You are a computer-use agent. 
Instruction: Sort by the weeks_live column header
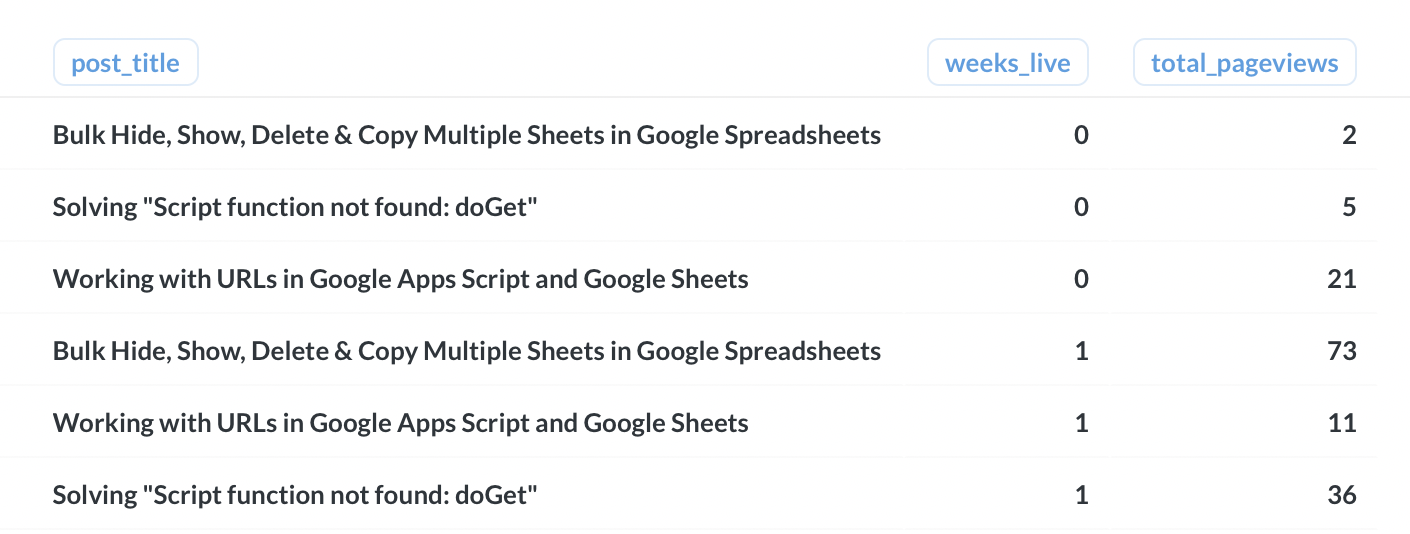(1007, 63)
